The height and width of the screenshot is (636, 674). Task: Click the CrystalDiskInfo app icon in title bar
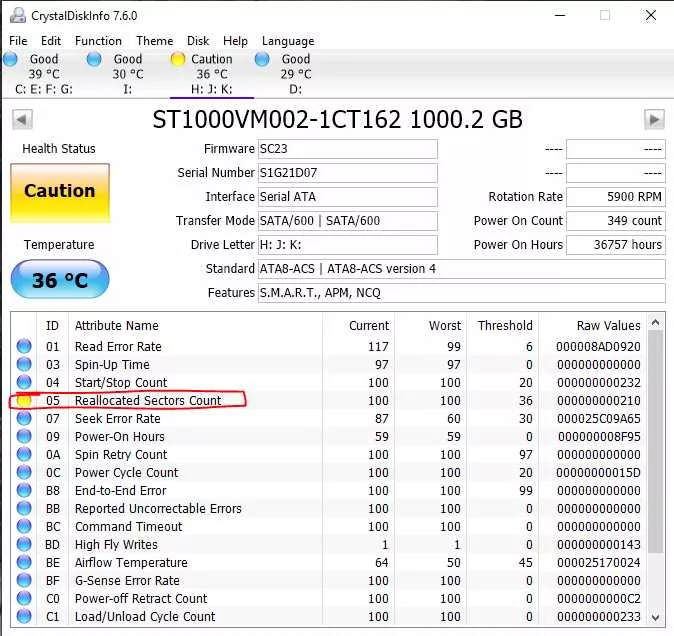click(18, 15)
